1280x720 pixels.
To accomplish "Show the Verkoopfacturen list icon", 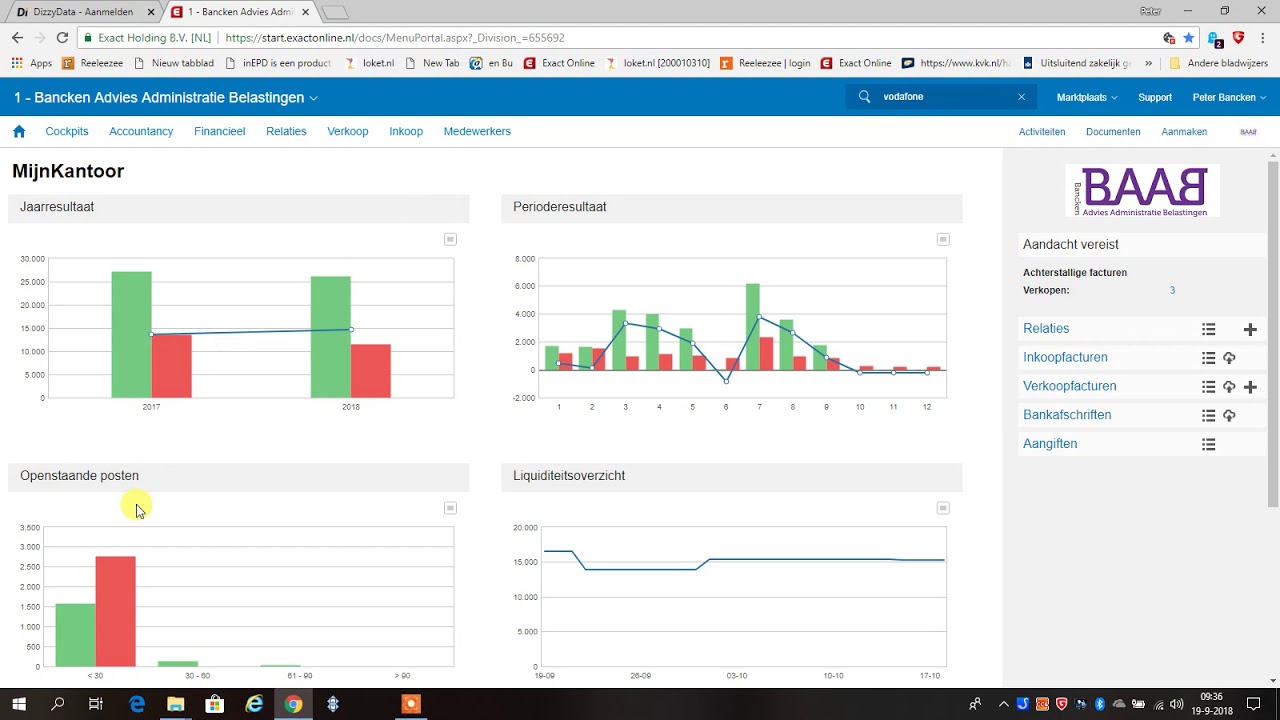I will (x=1209, y=387).
